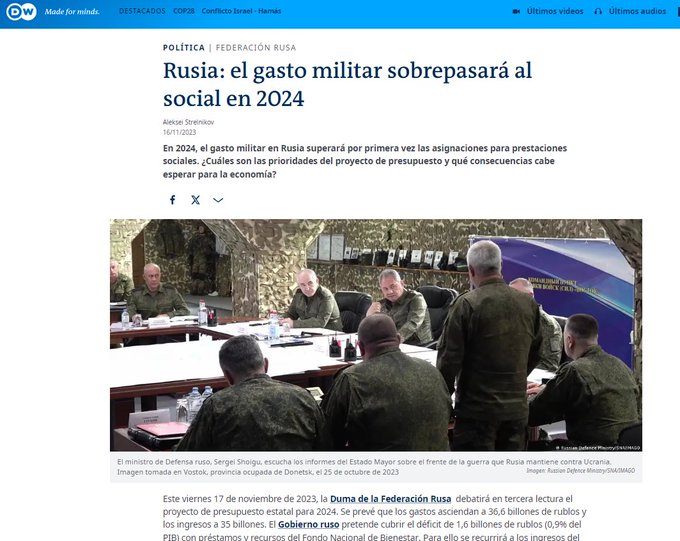Click the video camera icon

pos(516,11)
